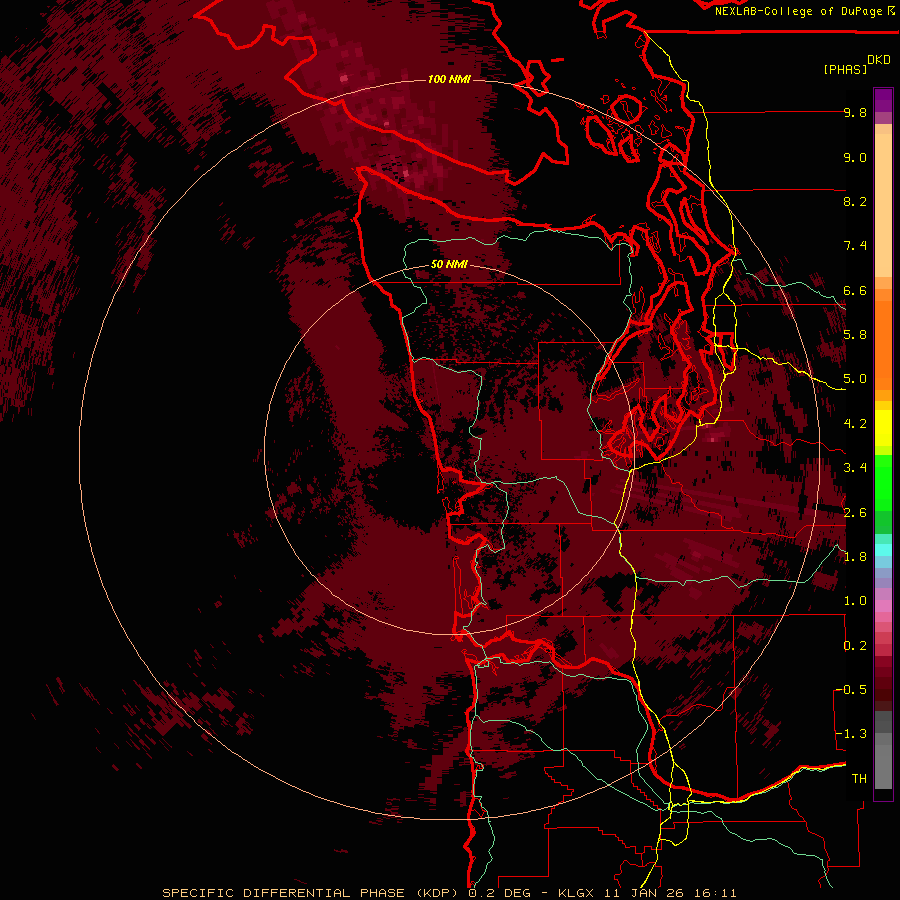Click the 2.6 value on color scale
This screenshot has height=900, width=900.
point(855,512)
